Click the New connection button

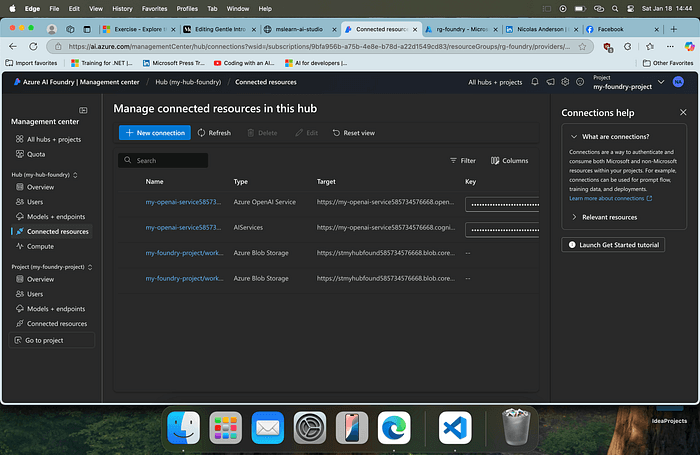click(154, 133)
